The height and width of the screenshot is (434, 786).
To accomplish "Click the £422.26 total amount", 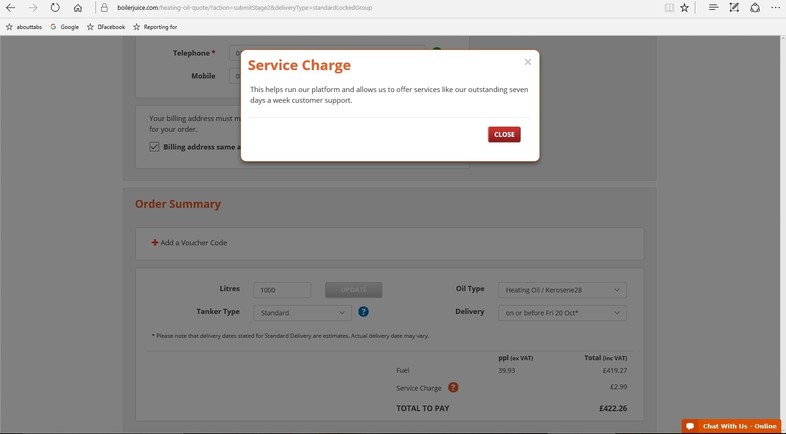I will [x=613, y=408].
